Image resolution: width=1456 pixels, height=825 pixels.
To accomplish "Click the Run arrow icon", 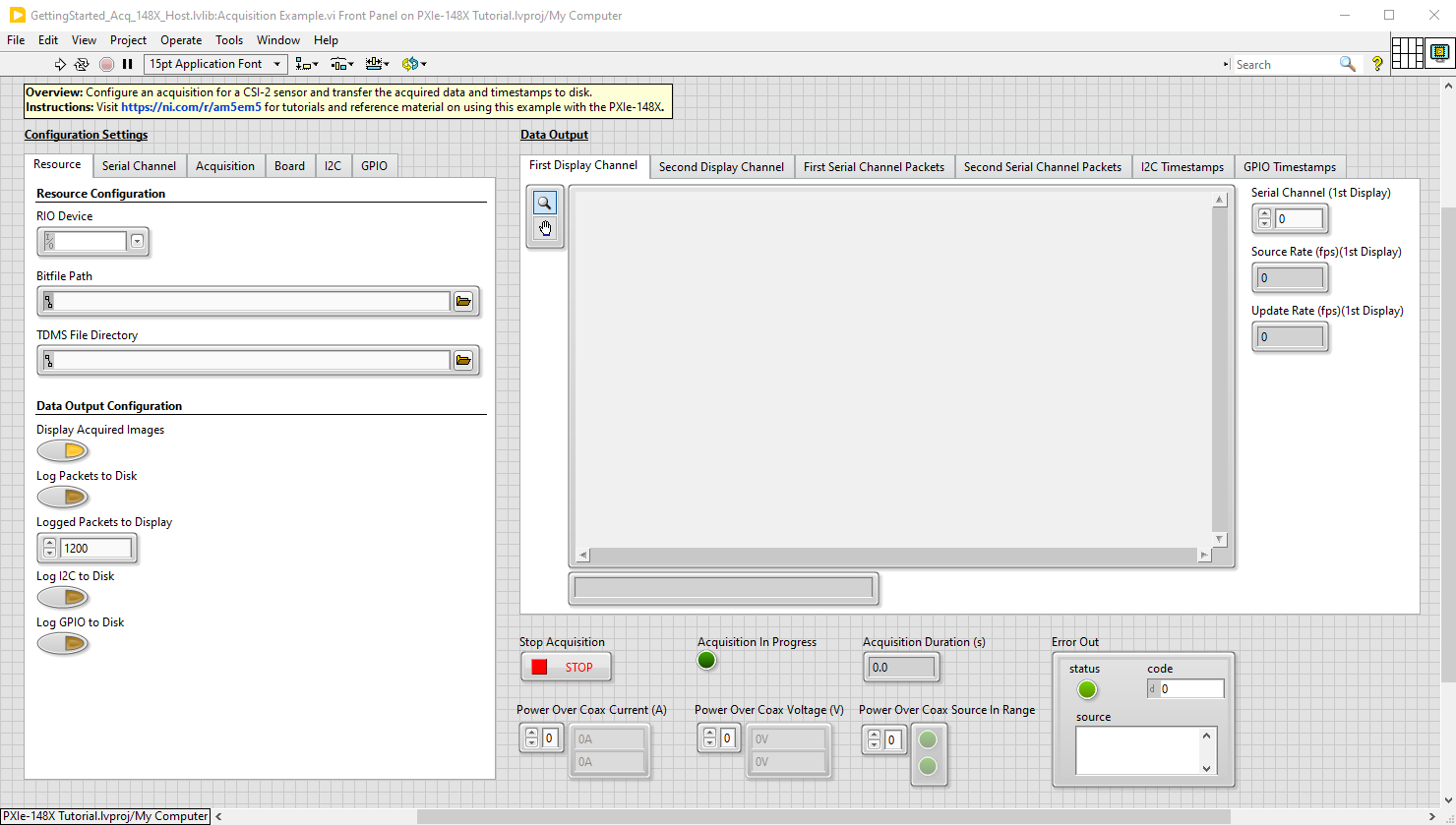I will coord(60,64).
